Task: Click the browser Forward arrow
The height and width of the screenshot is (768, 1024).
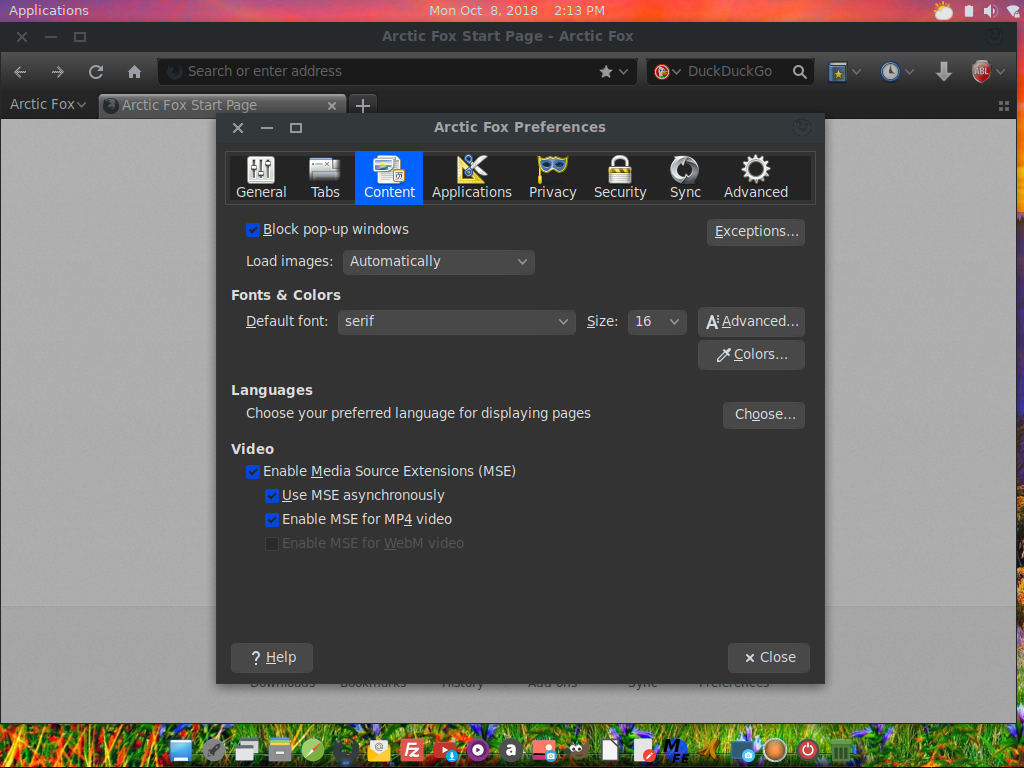Action: tap(58, 72)
